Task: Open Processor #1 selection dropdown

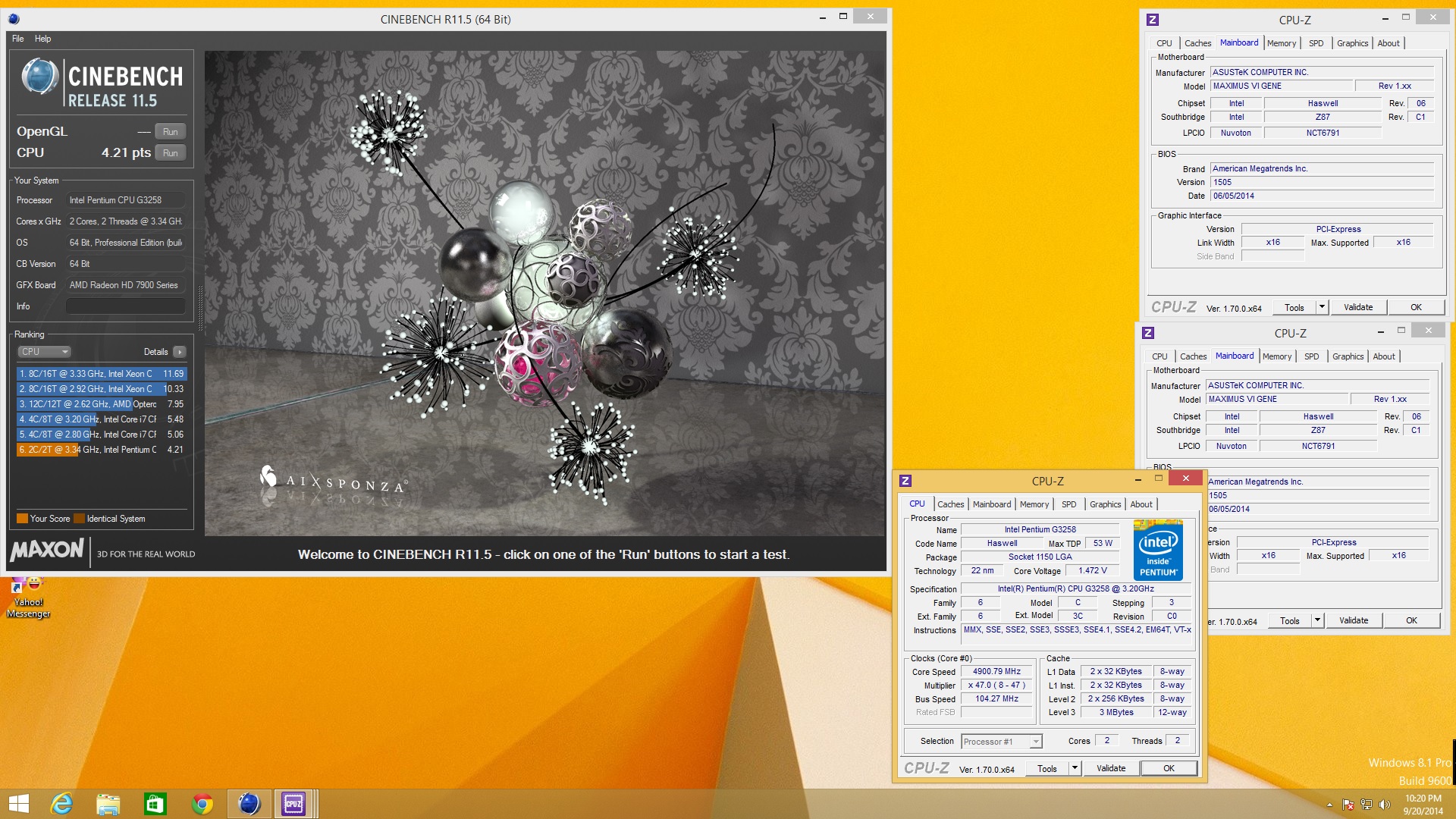Action: [x=1001, y=742]
